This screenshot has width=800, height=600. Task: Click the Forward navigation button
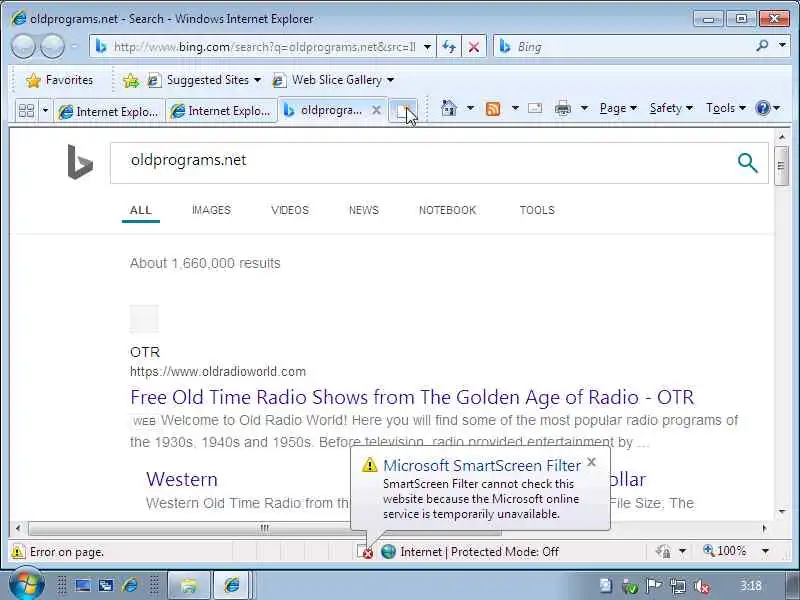click(x=53, y=47)
